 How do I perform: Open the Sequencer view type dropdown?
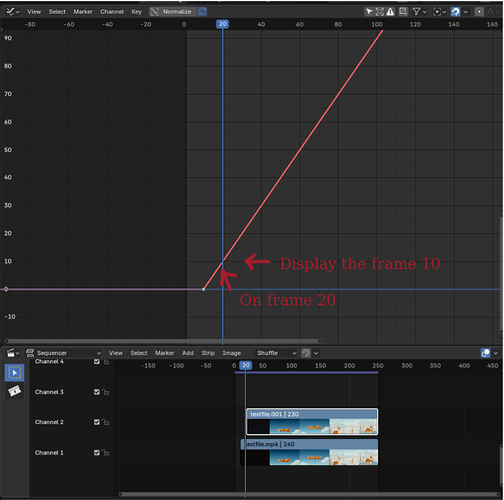pos(63,353)
